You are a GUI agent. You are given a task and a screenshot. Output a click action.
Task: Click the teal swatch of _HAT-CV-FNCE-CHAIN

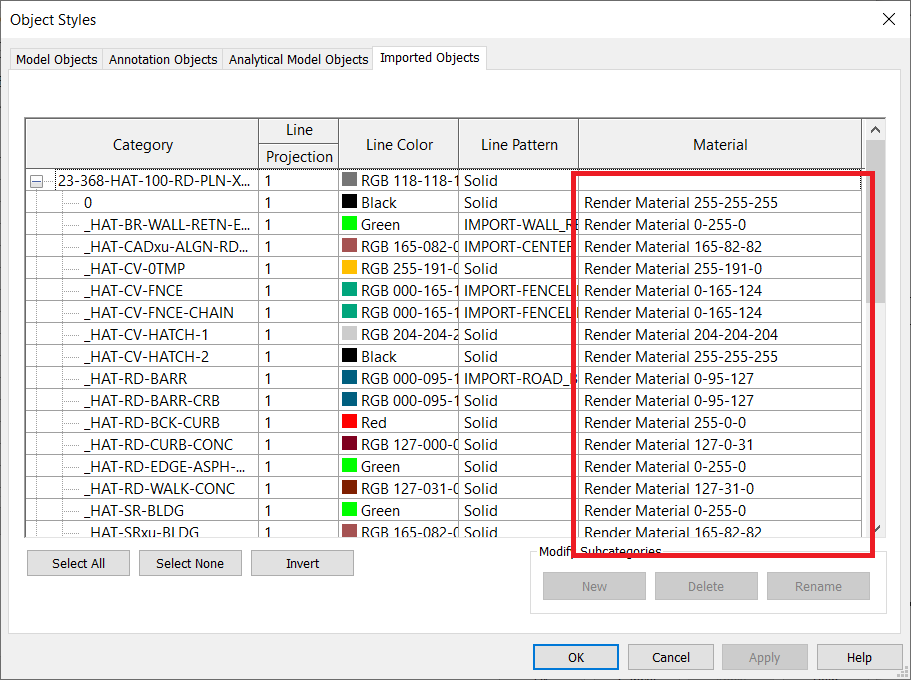(349, 312)
